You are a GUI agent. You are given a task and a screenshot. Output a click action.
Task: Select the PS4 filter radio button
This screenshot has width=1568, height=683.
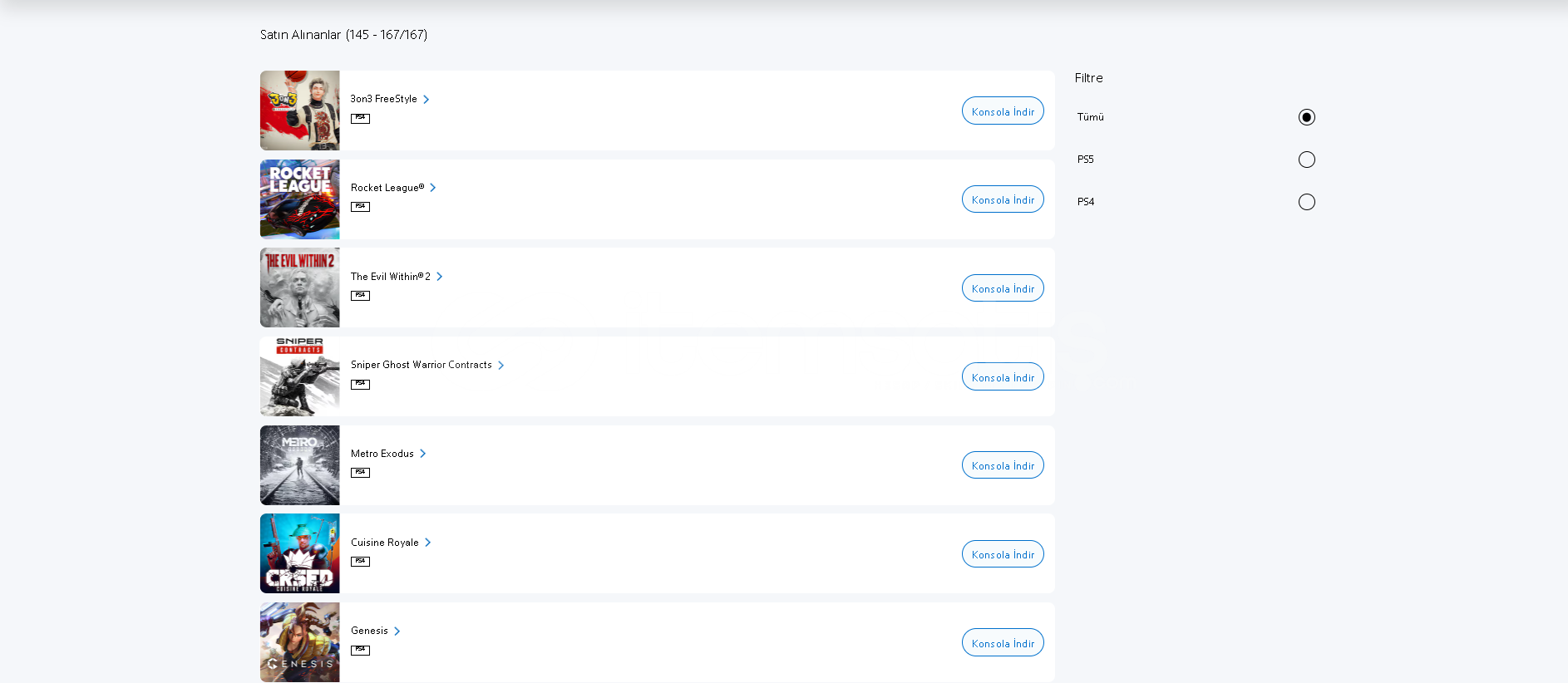point(1307,202)
